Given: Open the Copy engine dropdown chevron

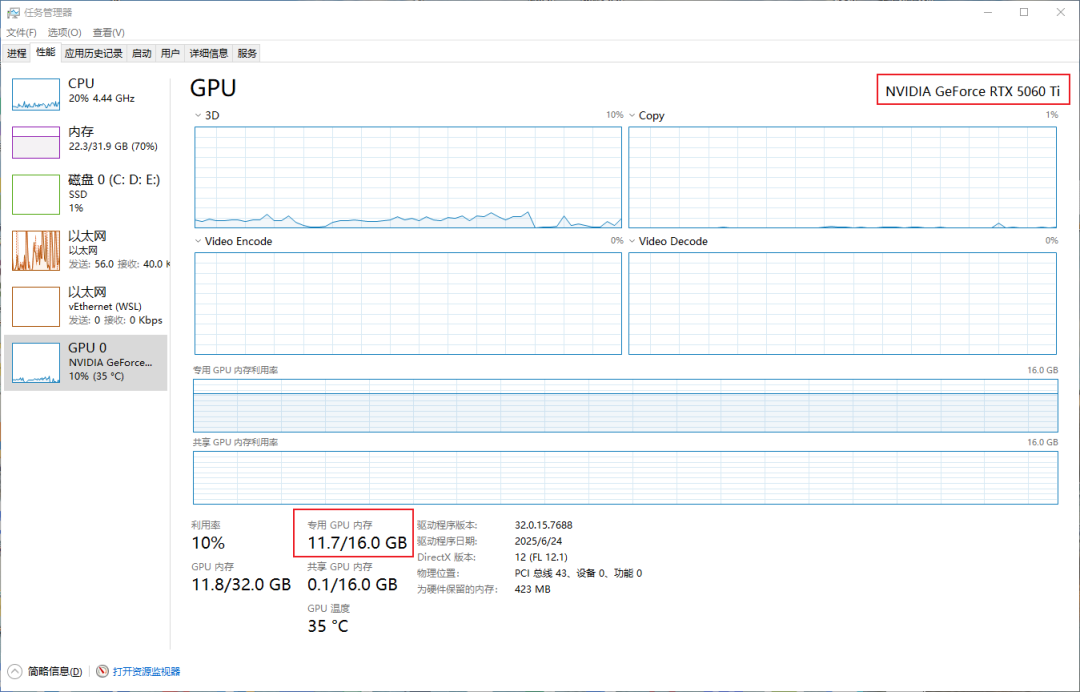Looking at the screenshot, I should point(632,115).
